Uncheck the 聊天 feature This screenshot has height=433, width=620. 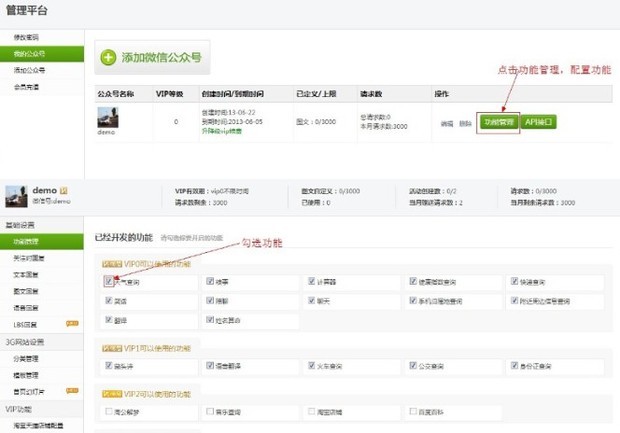pyautogui.click(x=312, y=301)
